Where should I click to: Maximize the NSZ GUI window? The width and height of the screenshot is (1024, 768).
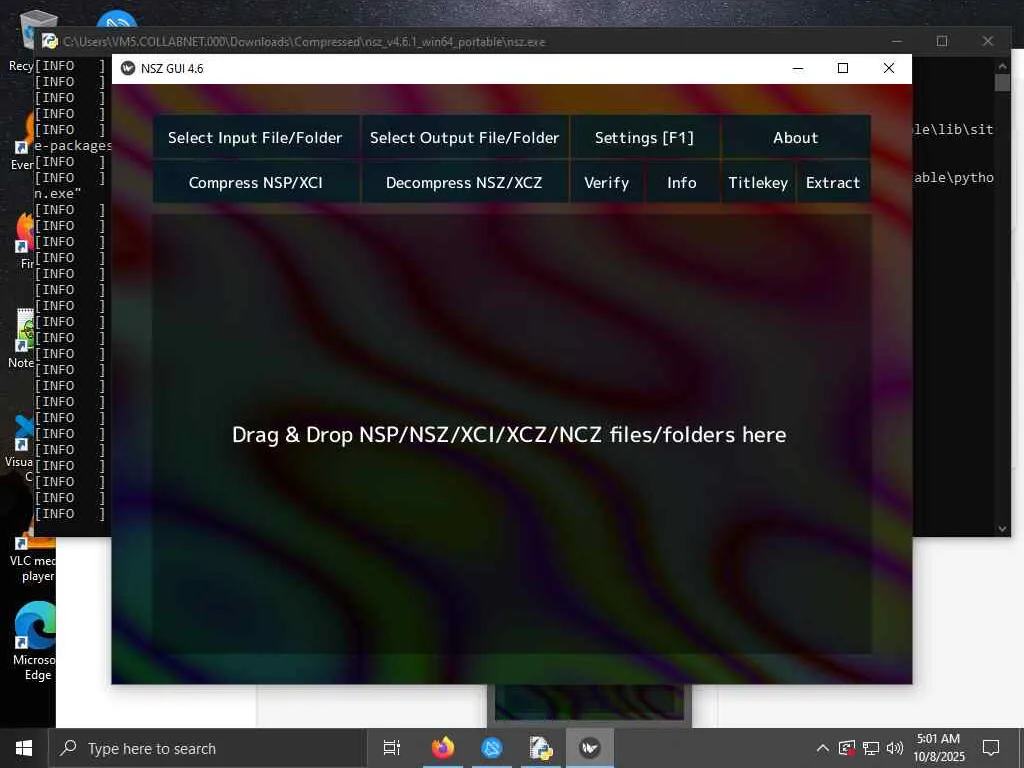[843, 68]
